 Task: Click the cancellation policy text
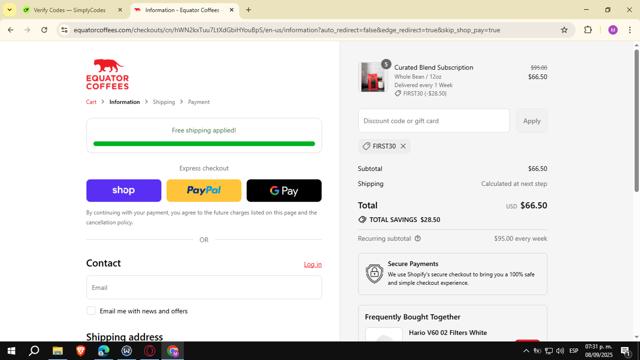(x=109, y=222)
